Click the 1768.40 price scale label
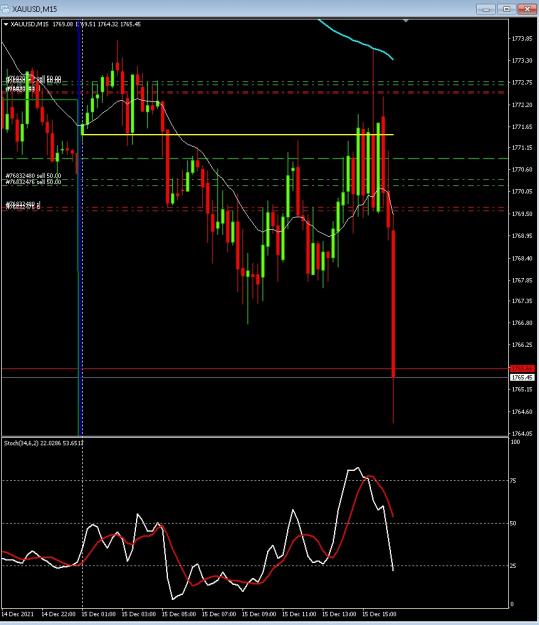The height and width of the screenshot is (625, 539). tap(522, 259)
